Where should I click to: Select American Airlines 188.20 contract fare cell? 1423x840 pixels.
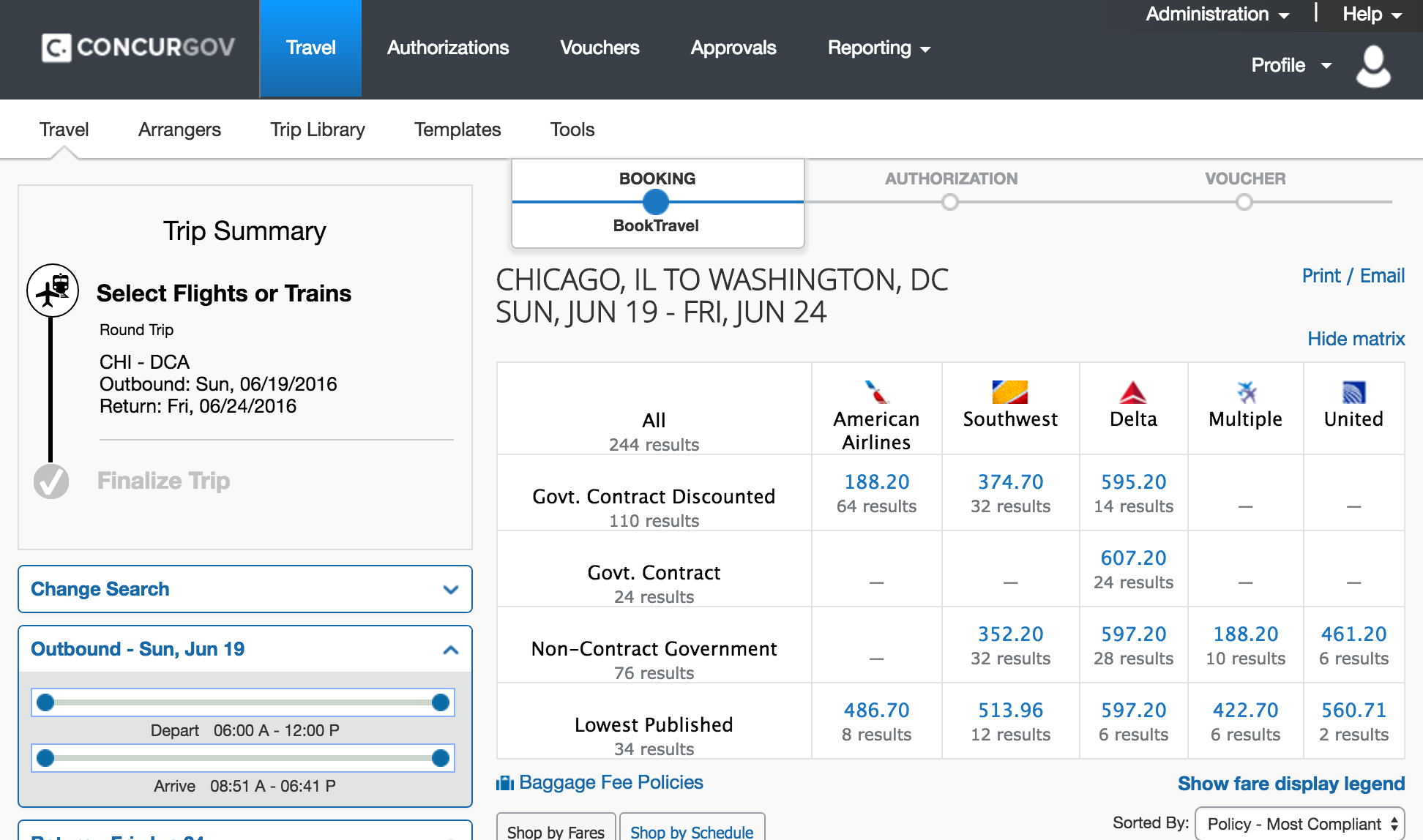click(876, 482)
